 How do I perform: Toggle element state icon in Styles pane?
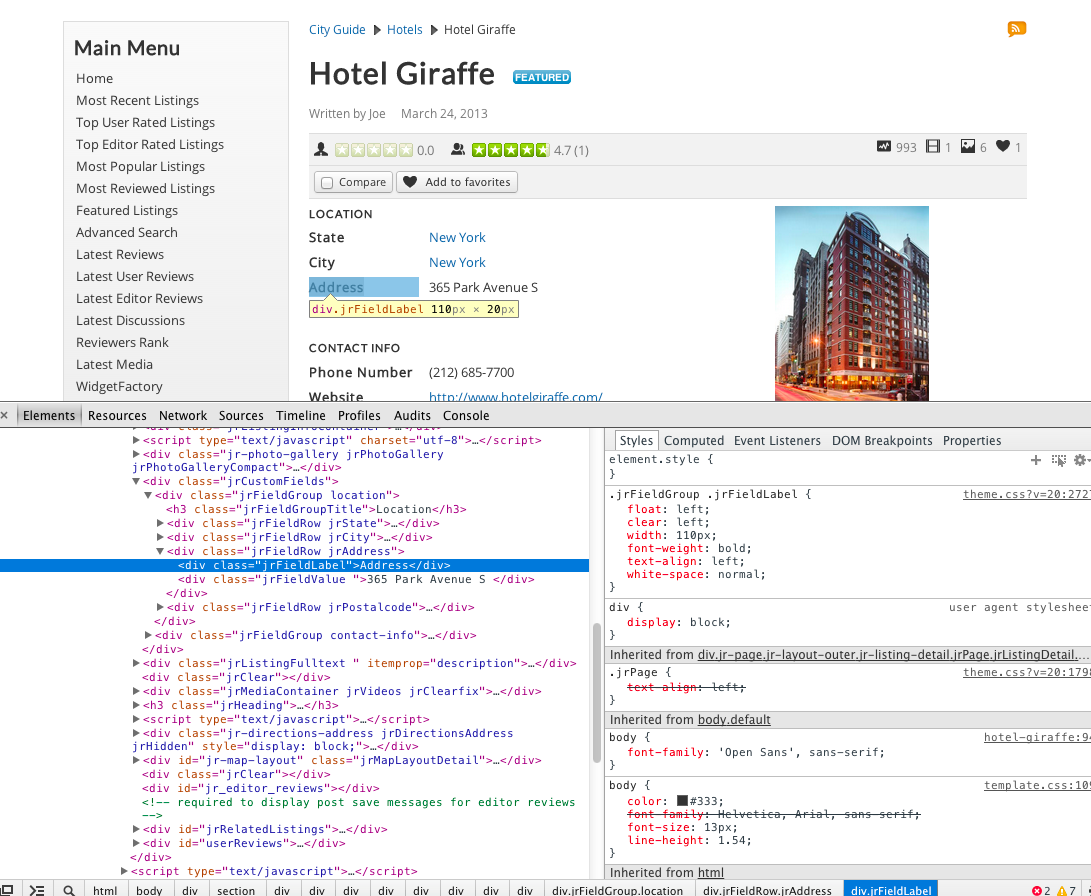point(1058,460)
